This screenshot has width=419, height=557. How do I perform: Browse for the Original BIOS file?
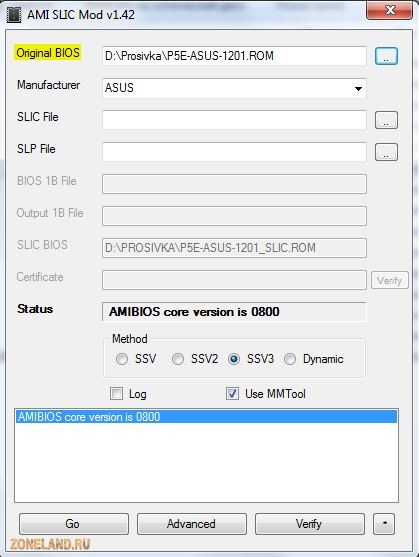click(386, 56)
